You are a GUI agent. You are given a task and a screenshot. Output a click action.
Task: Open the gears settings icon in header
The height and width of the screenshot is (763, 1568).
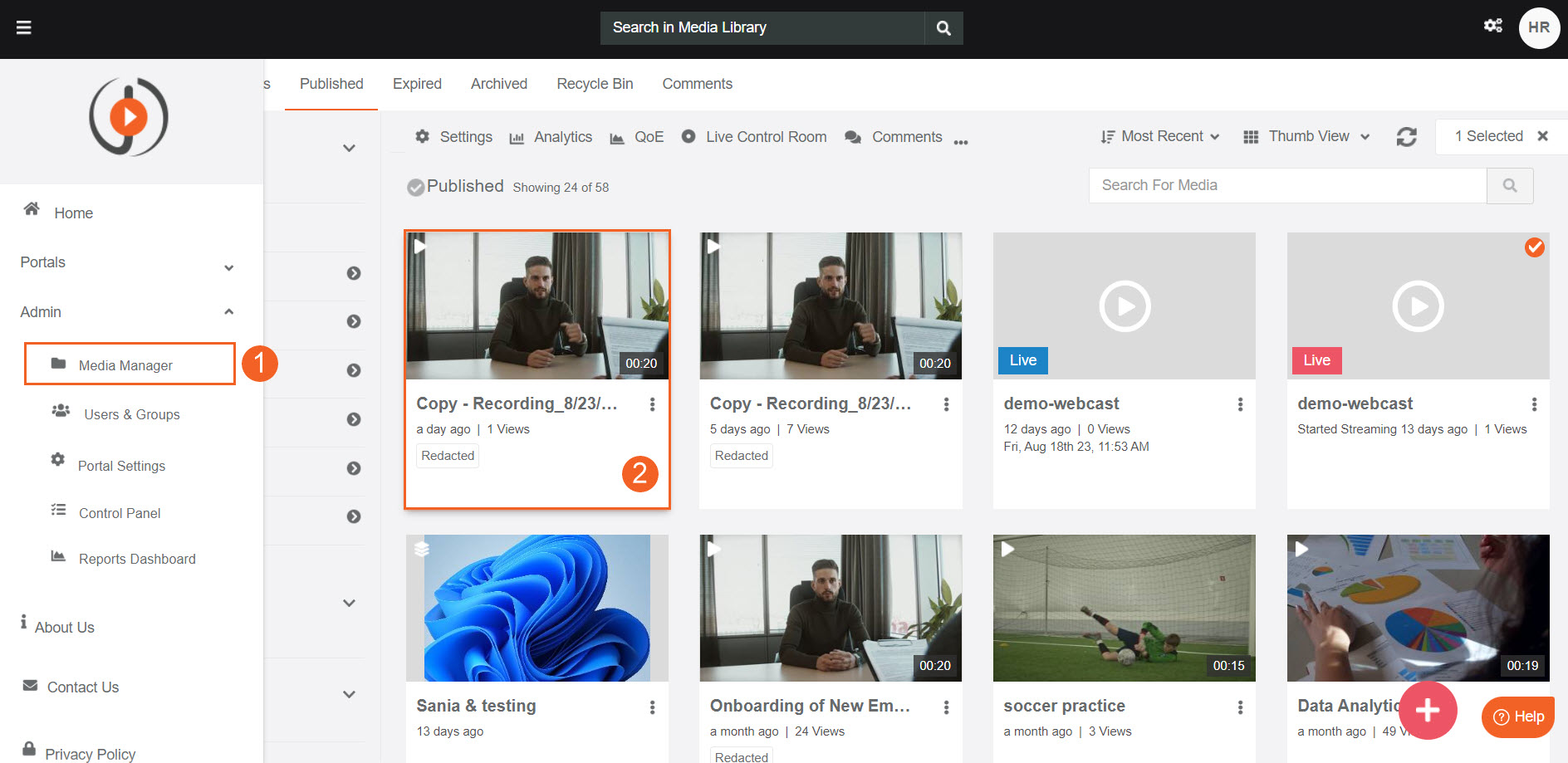click(1492, 26)
